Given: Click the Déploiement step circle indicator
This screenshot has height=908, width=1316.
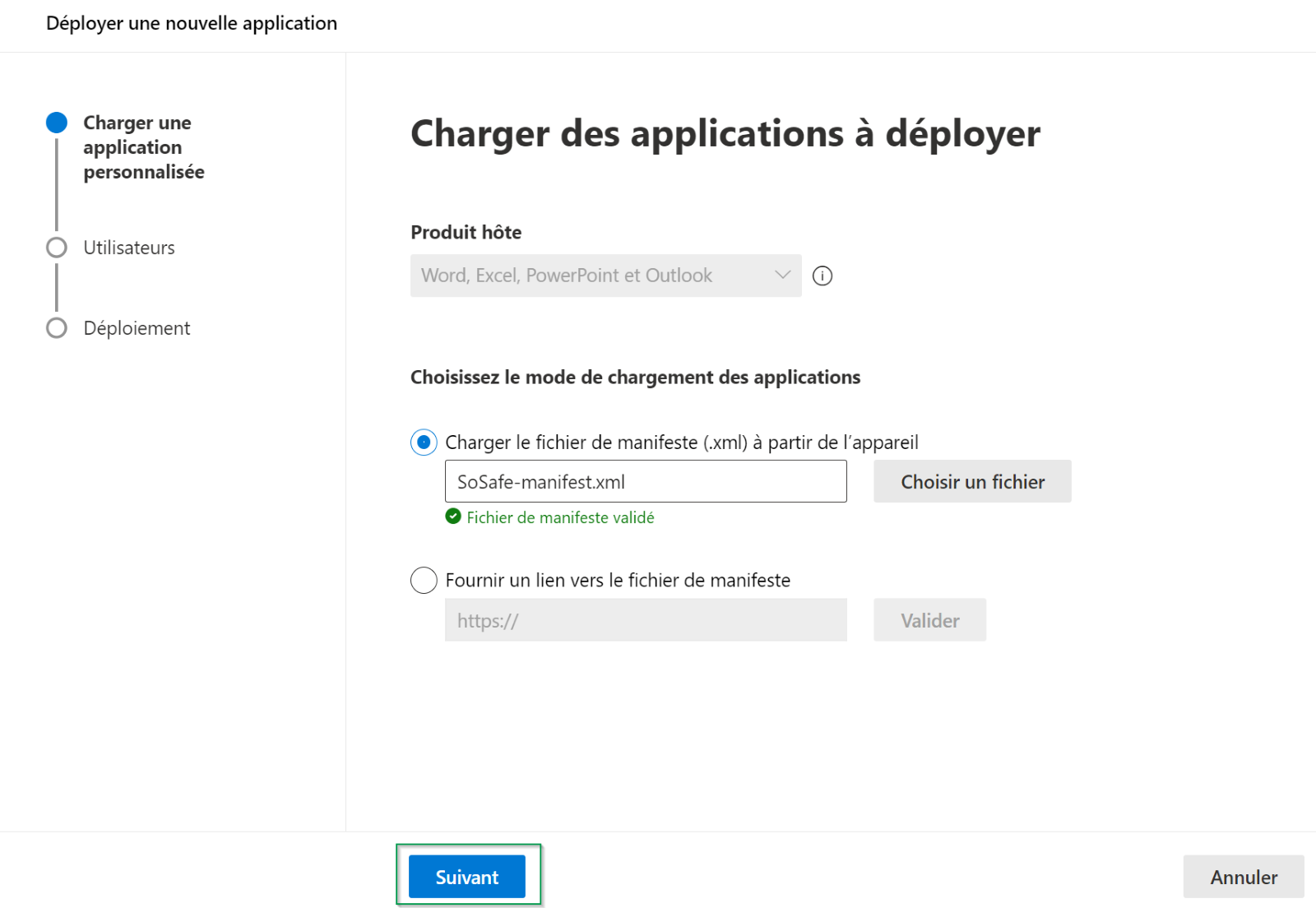Looking at the screenshot, I should pyautogui.click(x=57, y=328).
